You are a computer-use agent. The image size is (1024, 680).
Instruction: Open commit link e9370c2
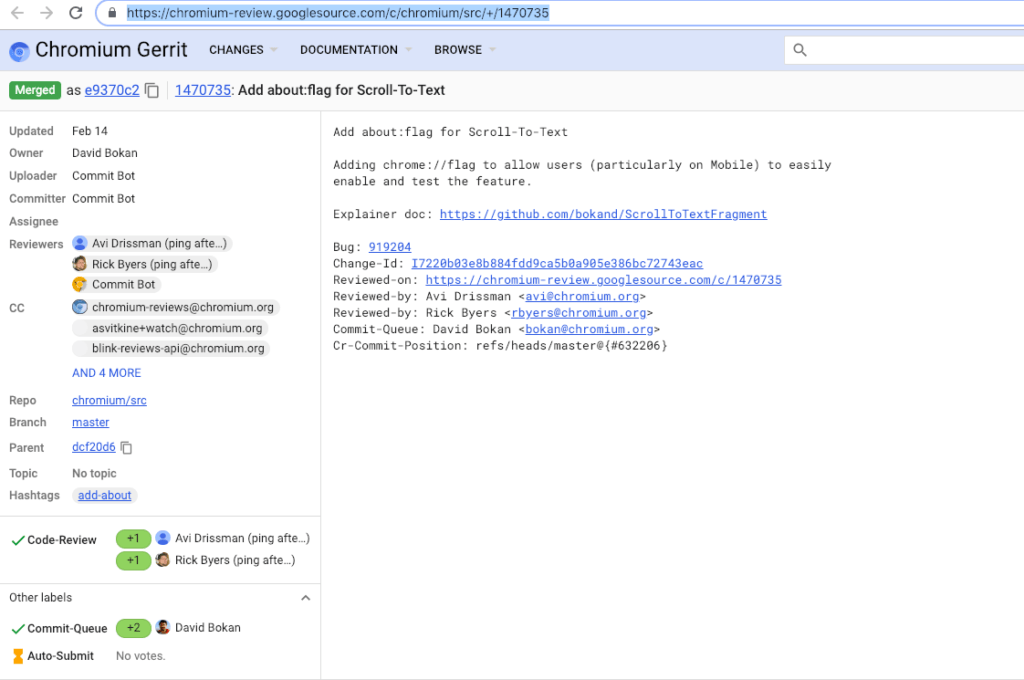pyautogui.click(x=112, y=90)
